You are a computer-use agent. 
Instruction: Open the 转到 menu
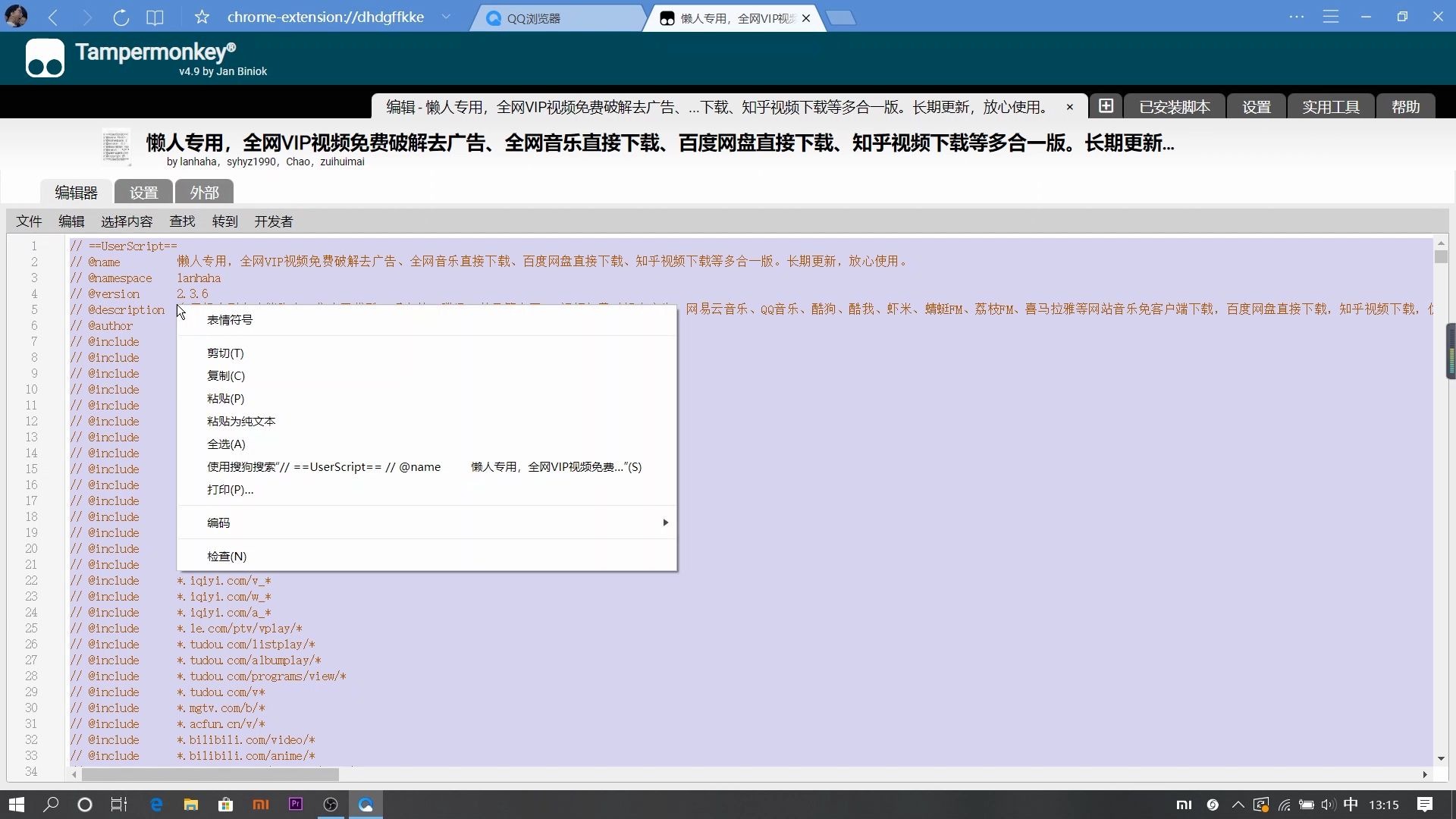pyautogui.click(x=225, y=221)
